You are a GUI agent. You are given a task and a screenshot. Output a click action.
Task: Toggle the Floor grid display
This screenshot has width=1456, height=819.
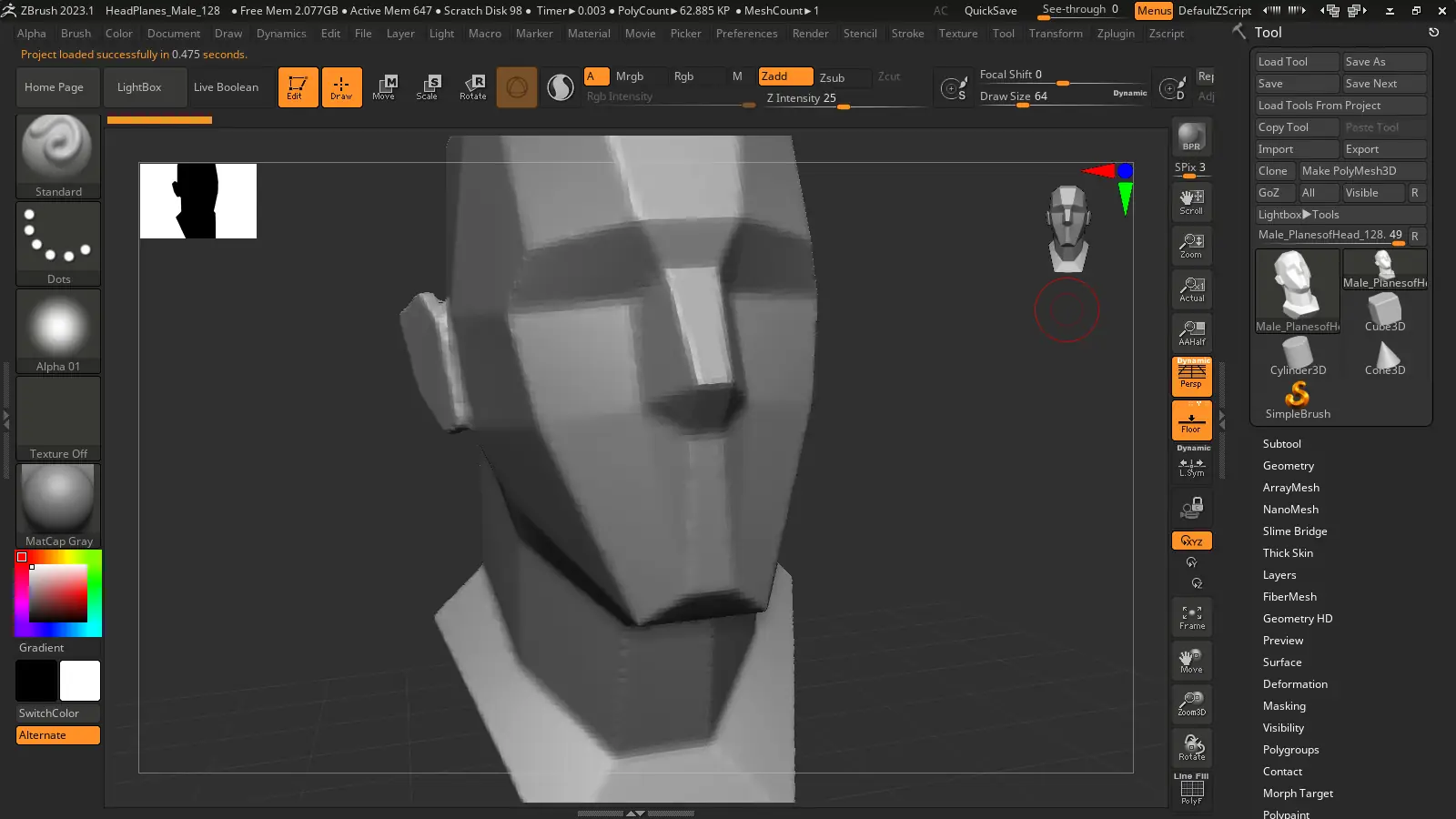point(1191,421)
